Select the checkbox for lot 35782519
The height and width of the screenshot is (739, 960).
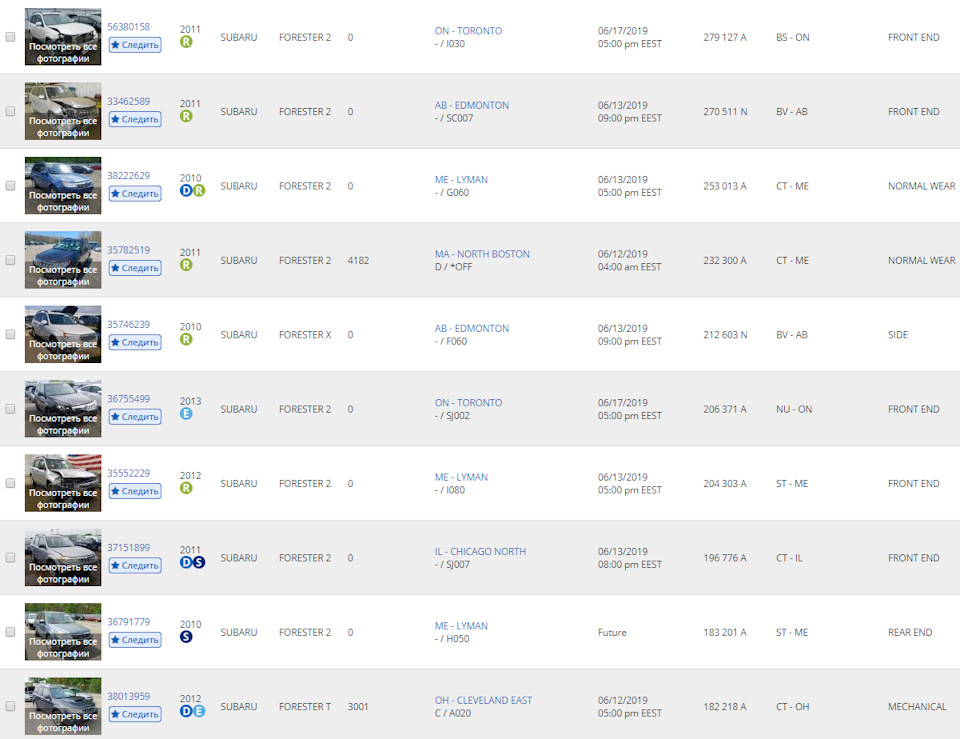(10, 260)
